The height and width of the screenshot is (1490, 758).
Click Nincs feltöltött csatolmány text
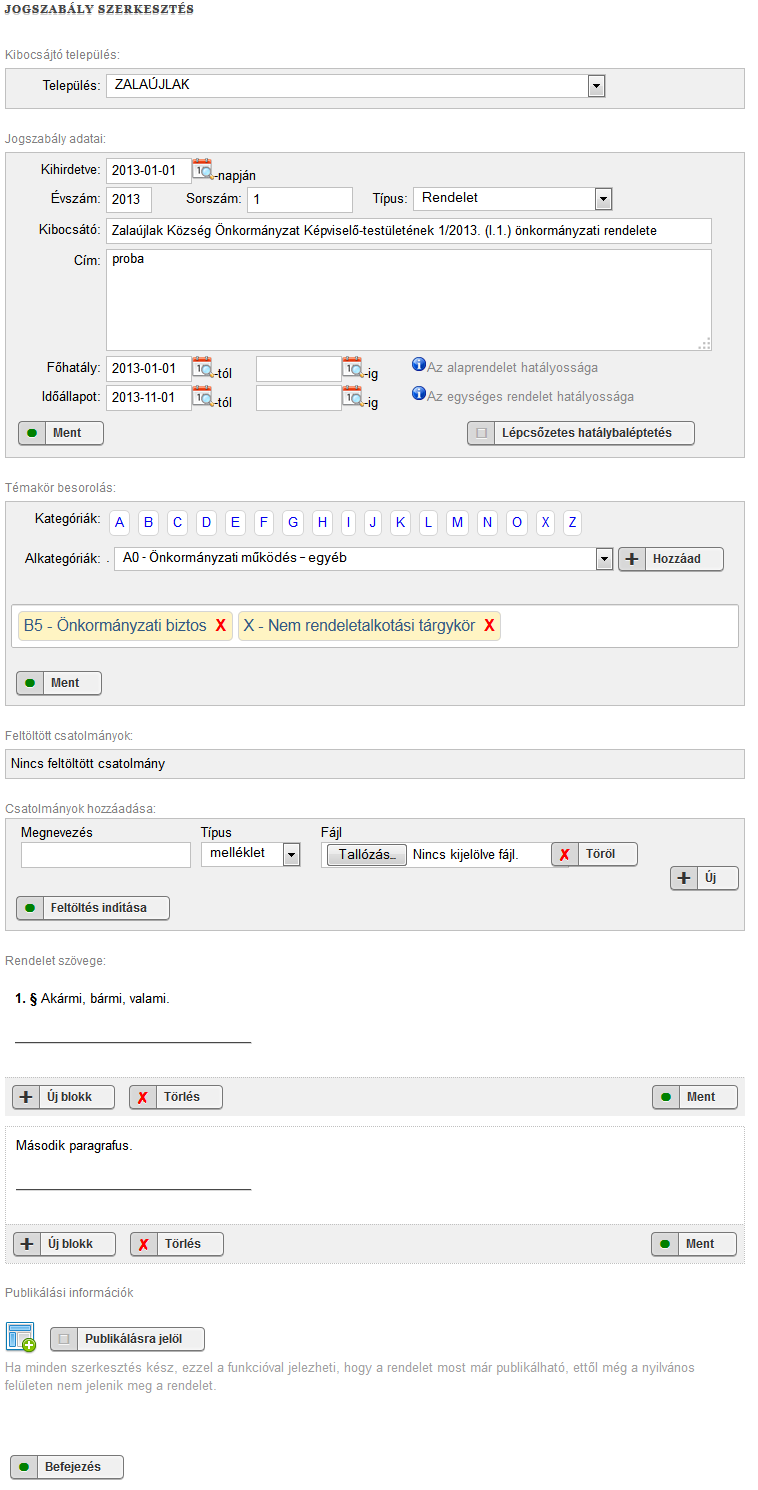pos(88,764)
